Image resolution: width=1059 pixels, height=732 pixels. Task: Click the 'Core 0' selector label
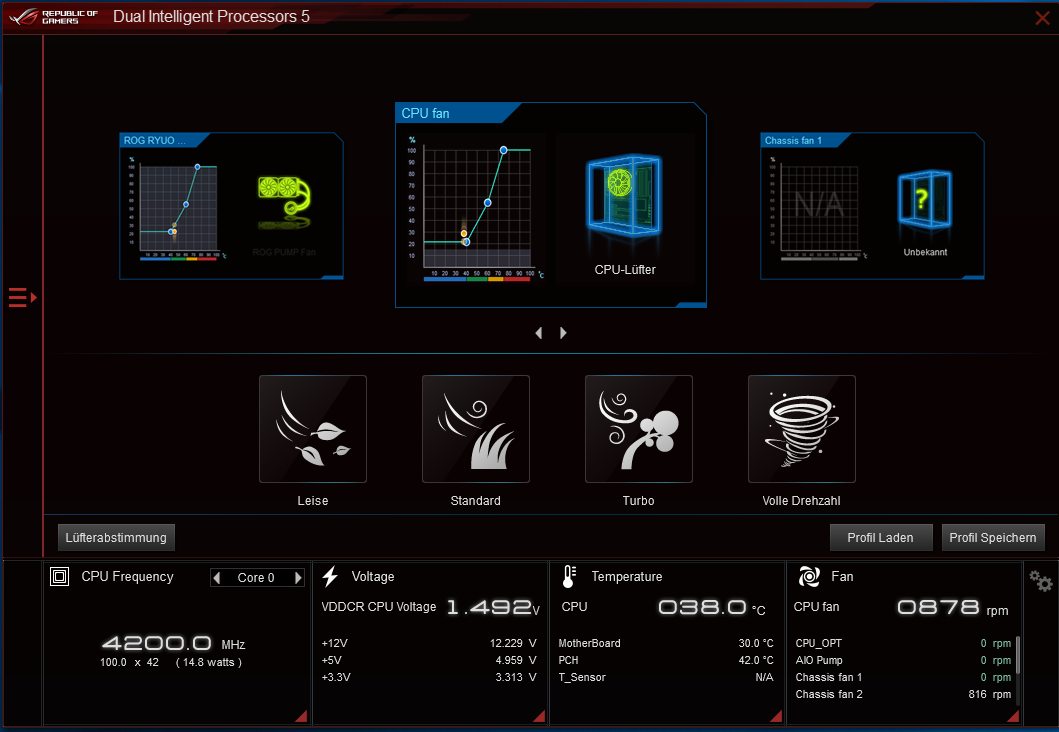point(256,577)
